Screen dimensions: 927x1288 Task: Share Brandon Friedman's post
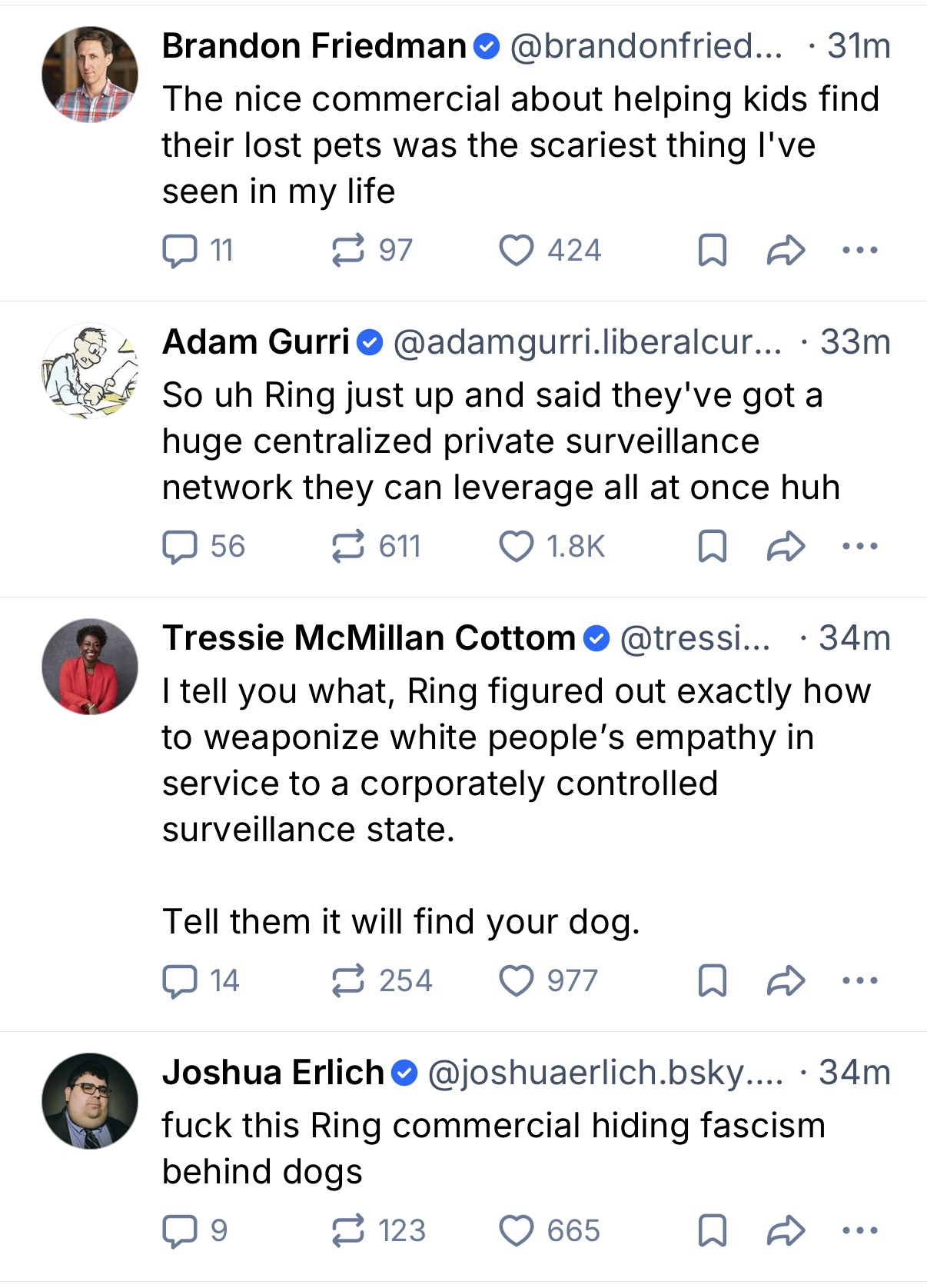pyautogui.click(x=786, y=251)
